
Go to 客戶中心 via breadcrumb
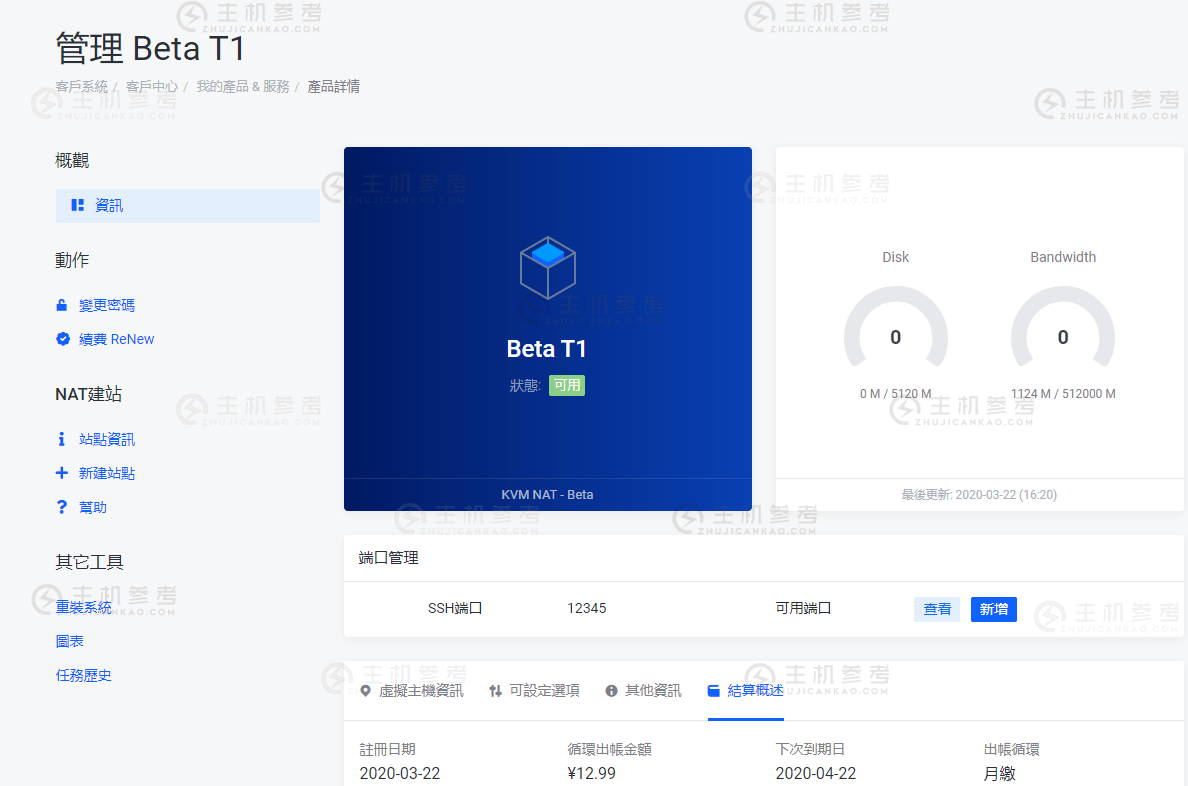pos(150,87)
